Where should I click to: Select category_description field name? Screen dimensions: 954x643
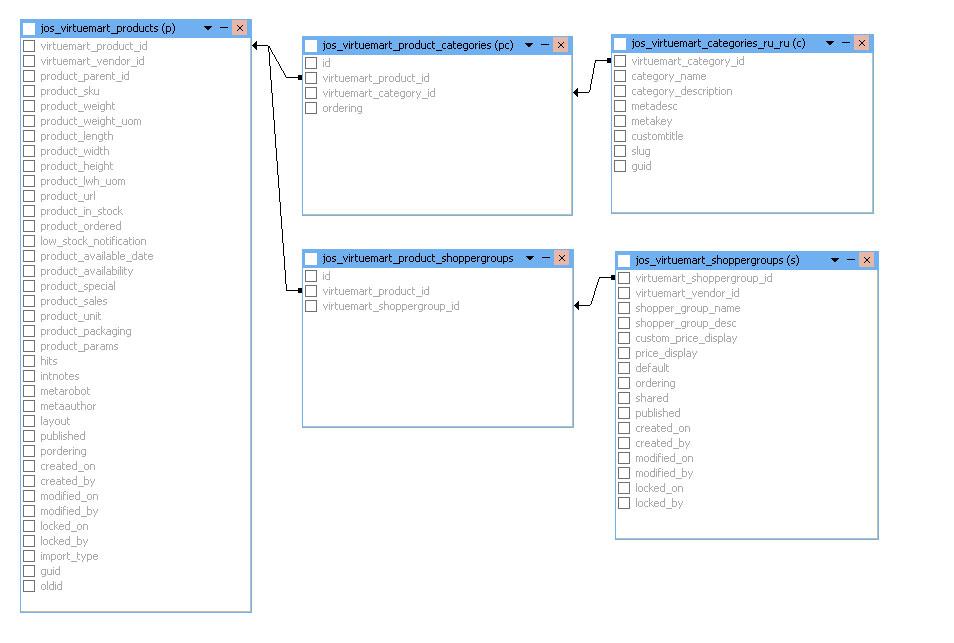[x=681, y=91]
